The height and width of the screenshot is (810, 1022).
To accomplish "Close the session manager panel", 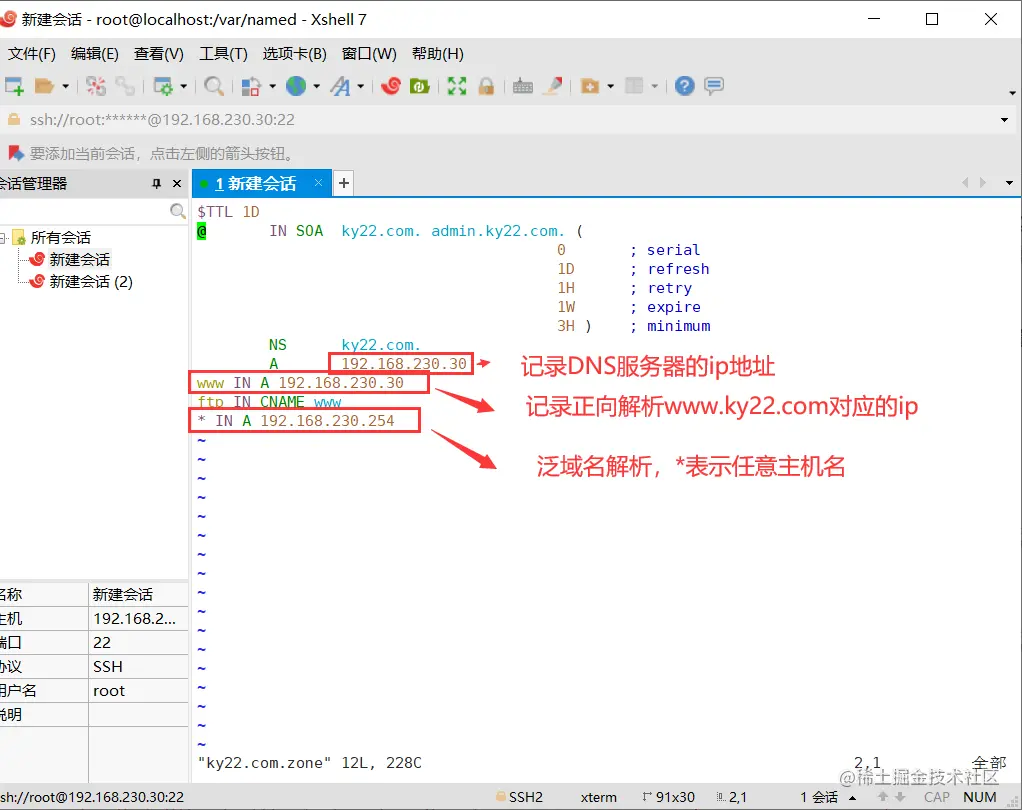I will (177, 184).
